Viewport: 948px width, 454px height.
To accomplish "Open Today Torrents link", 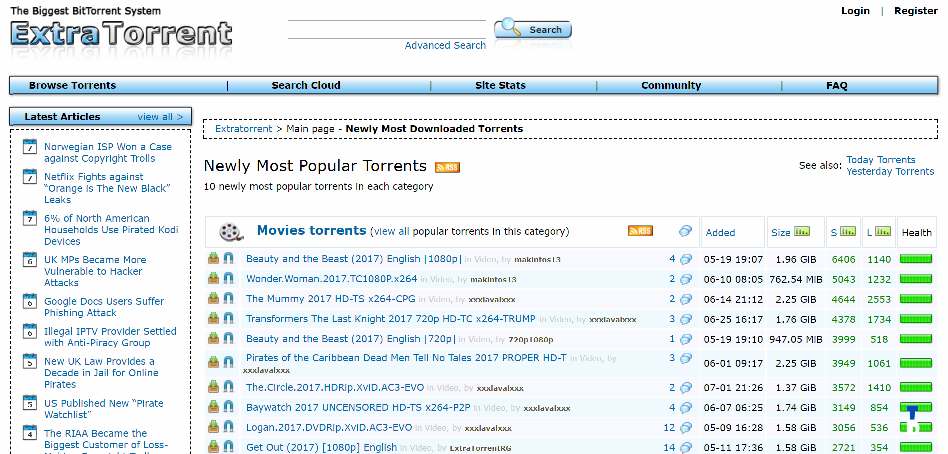I will 881,160.
